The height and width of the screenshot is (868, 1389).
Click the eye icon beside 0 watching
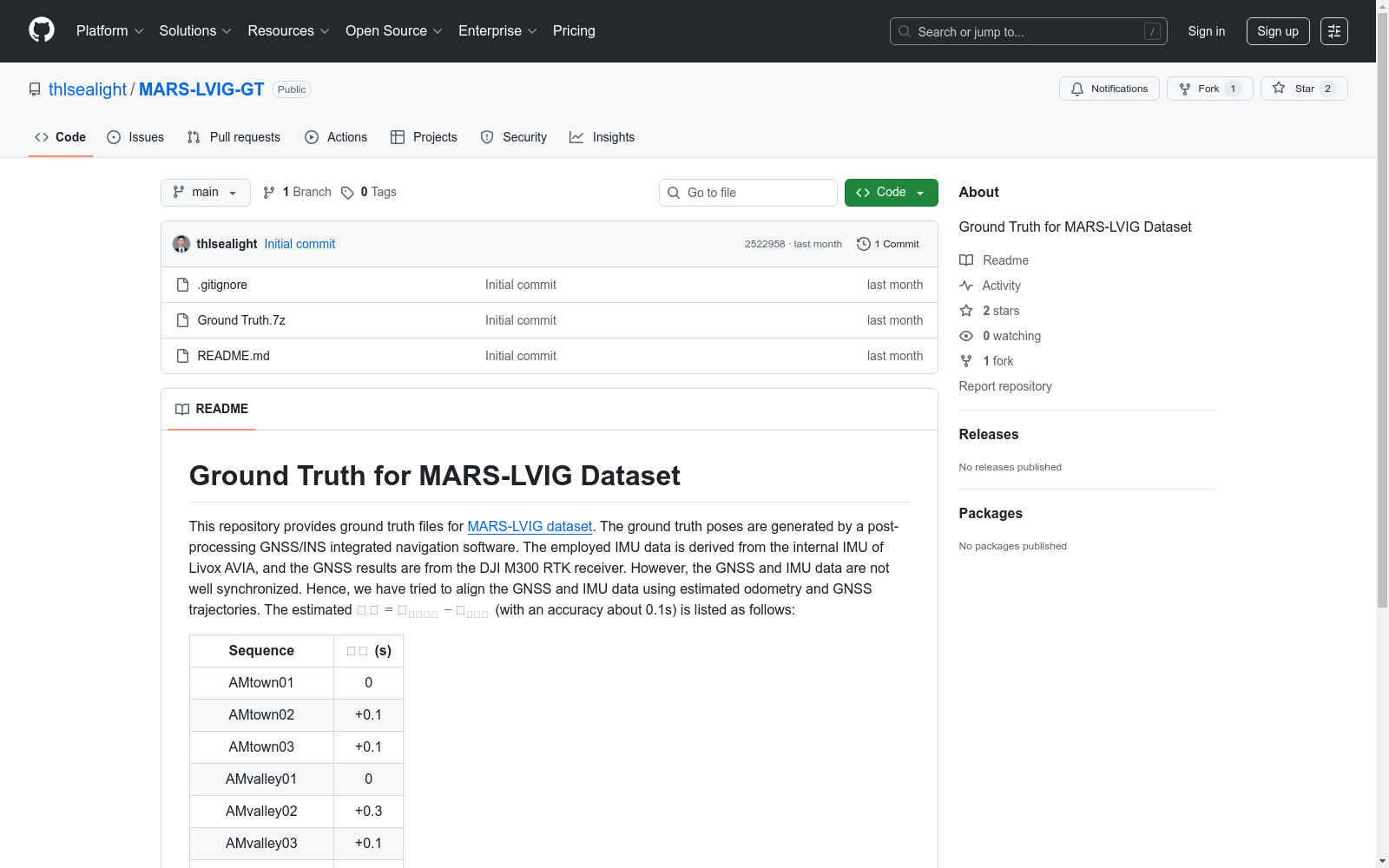(x=966, y=336)
